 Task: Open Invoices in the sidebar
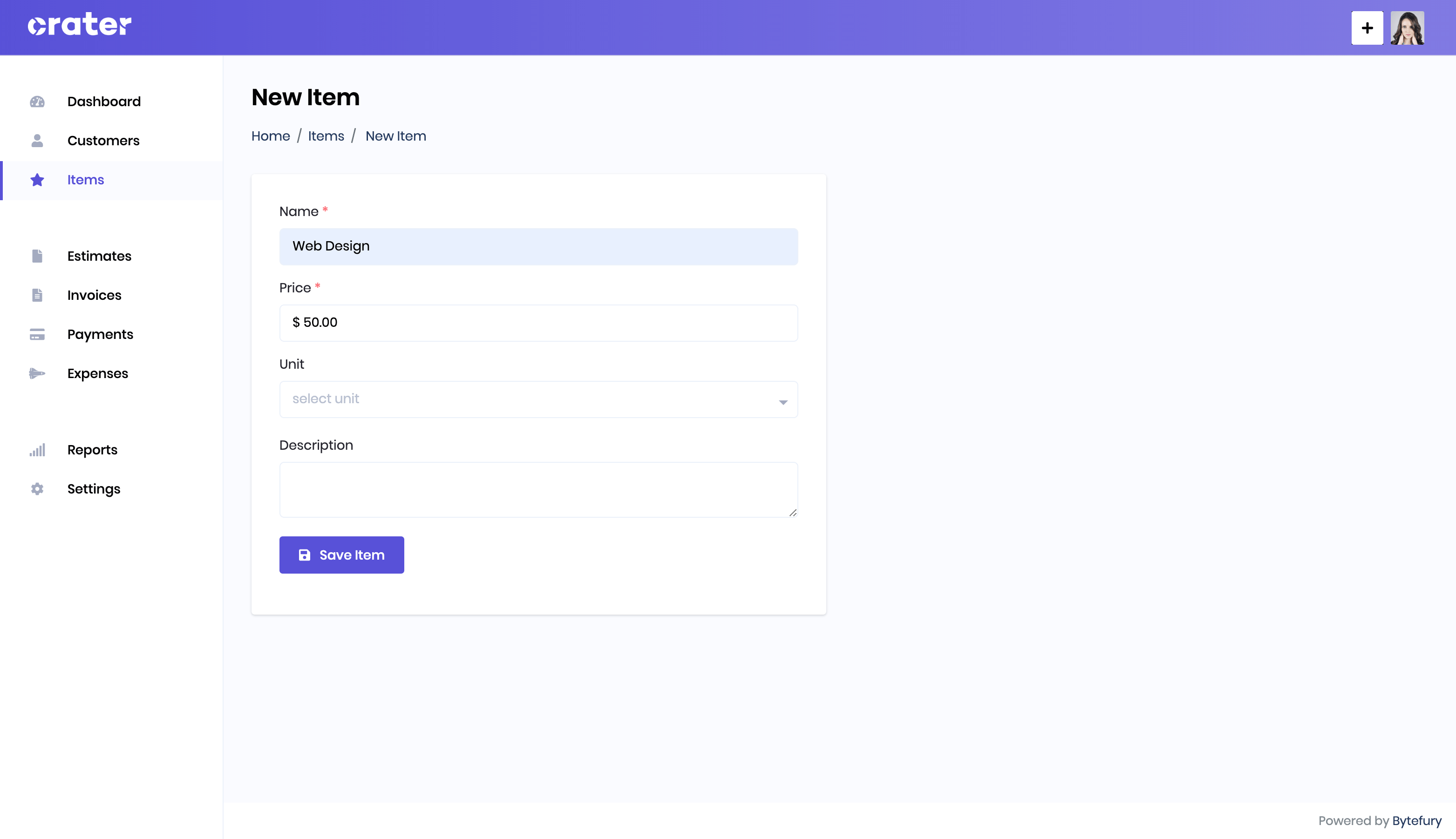coord(112,295)
